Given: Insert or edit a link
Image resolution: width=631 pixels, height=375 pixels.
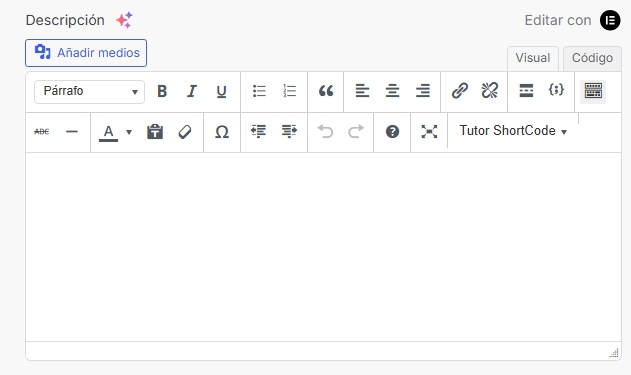Looking at the screenshot, I should click(x=460, y=91).
